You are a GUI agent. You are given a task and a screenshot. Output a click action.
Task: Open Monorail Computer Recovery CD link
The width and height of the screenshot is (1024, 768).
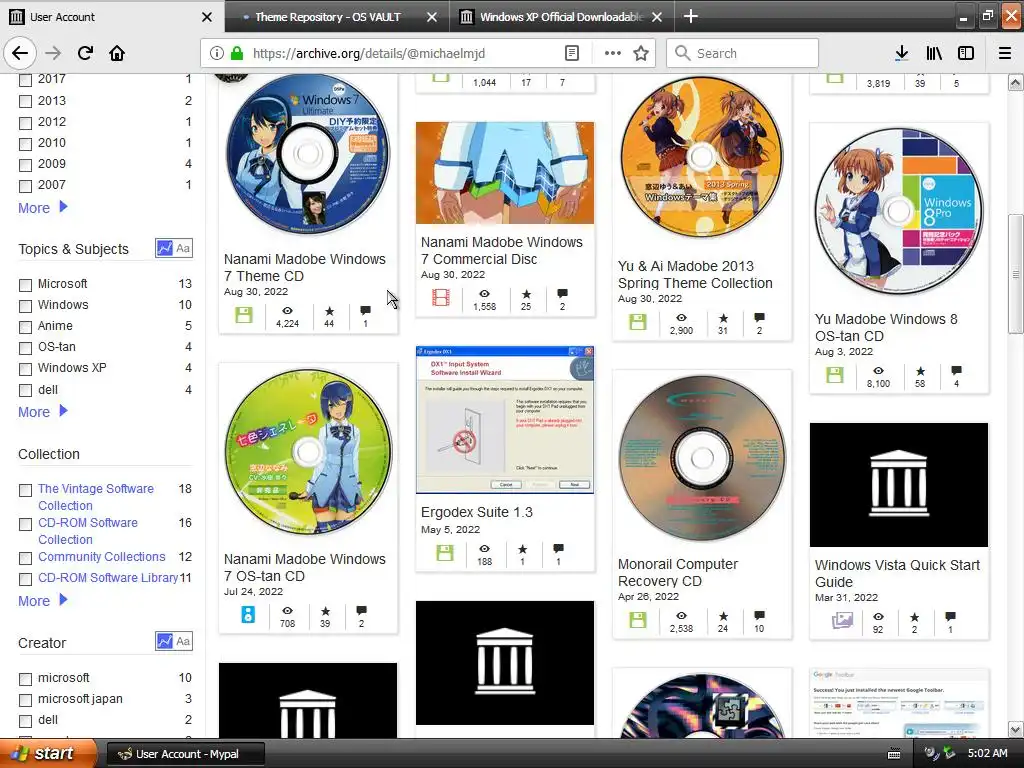coord(677,572)
